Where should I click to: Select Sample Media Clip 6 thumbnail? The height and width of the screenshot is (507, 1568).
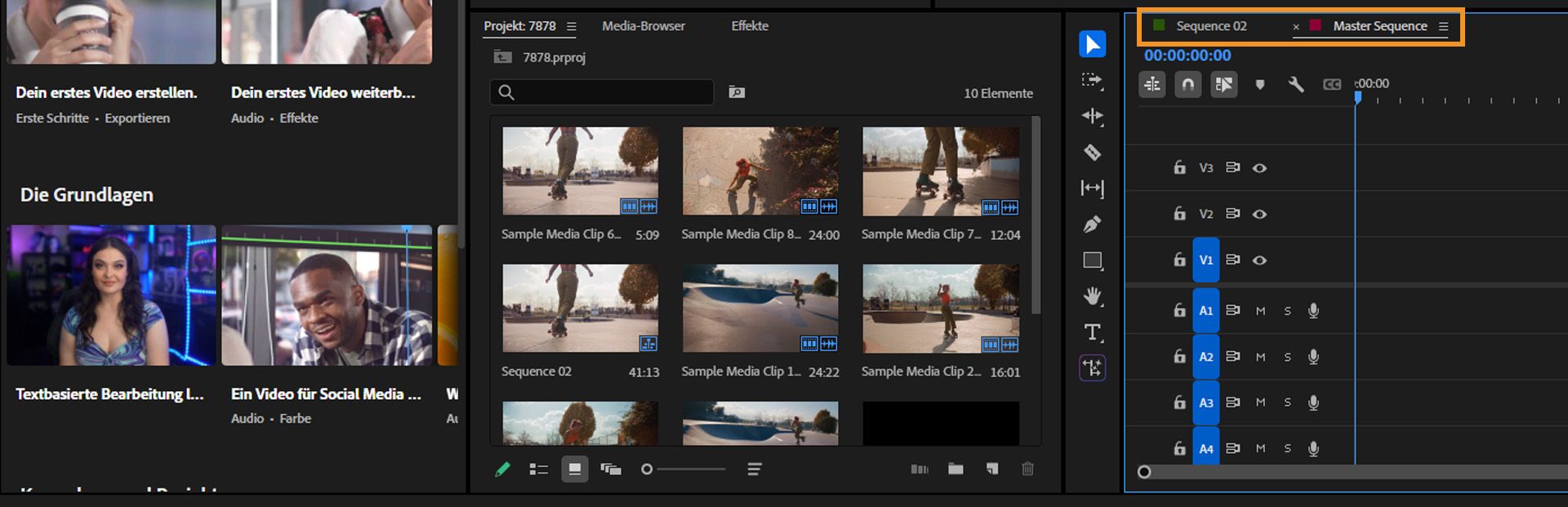pyautogui.click(x=580, y=171)
